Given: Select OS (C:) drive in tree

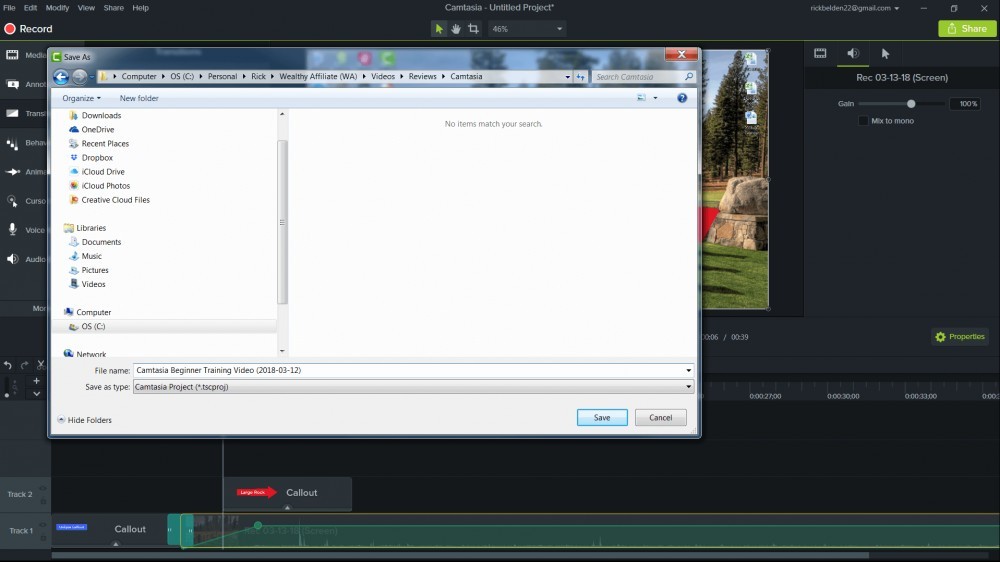Looking at the screenshot, I should 92,326.
